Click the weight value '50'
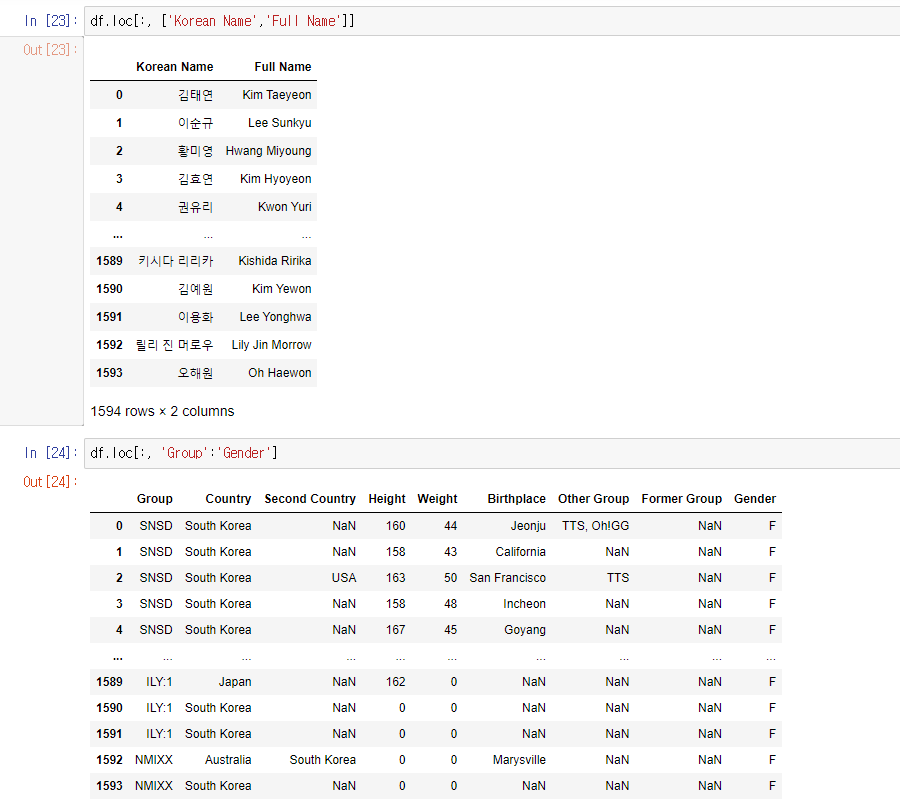Viewport: 900px width, 807px height. click(x=451, y=578)
